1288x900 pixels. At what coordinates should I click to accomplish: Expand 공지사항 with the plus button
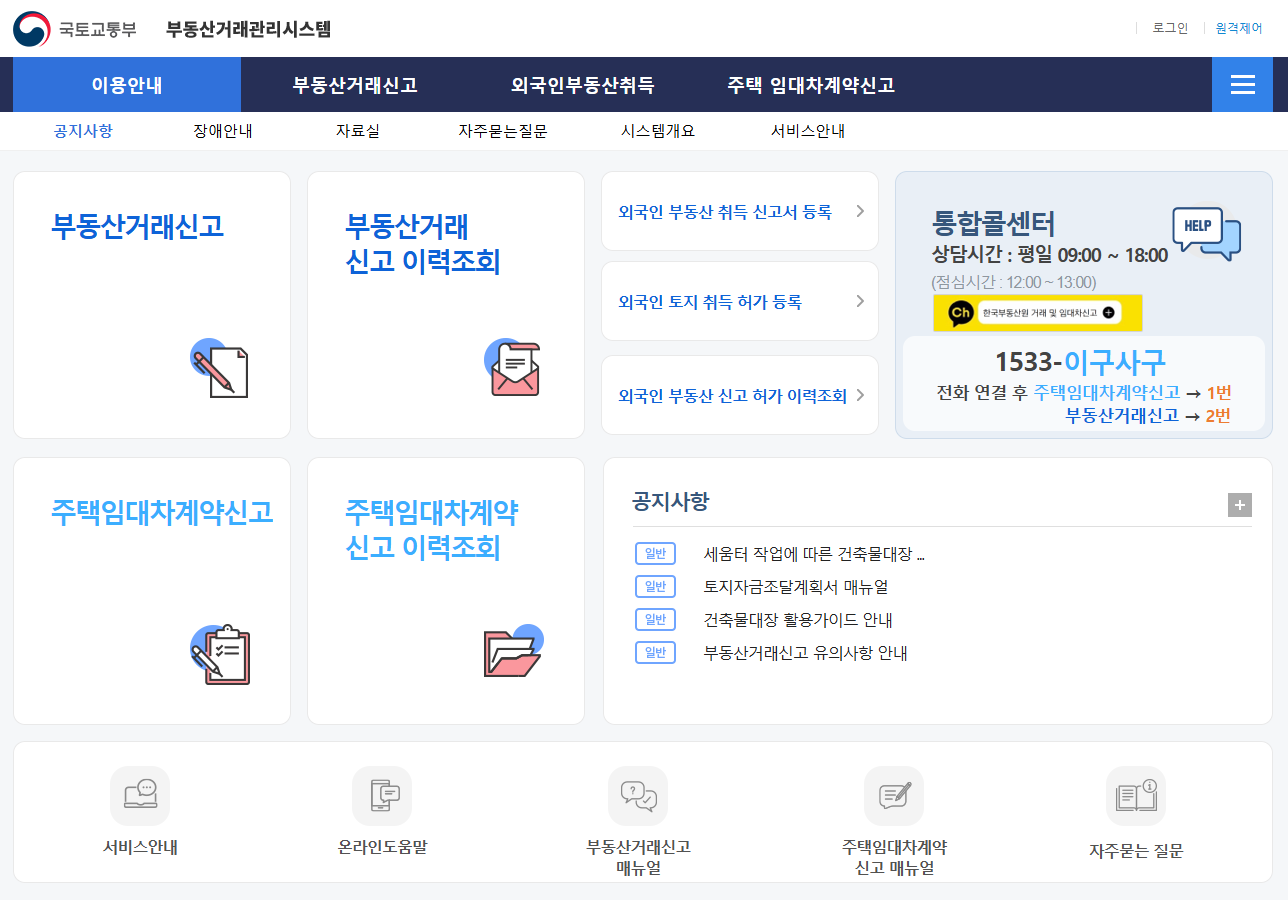tap(1239, 505)
